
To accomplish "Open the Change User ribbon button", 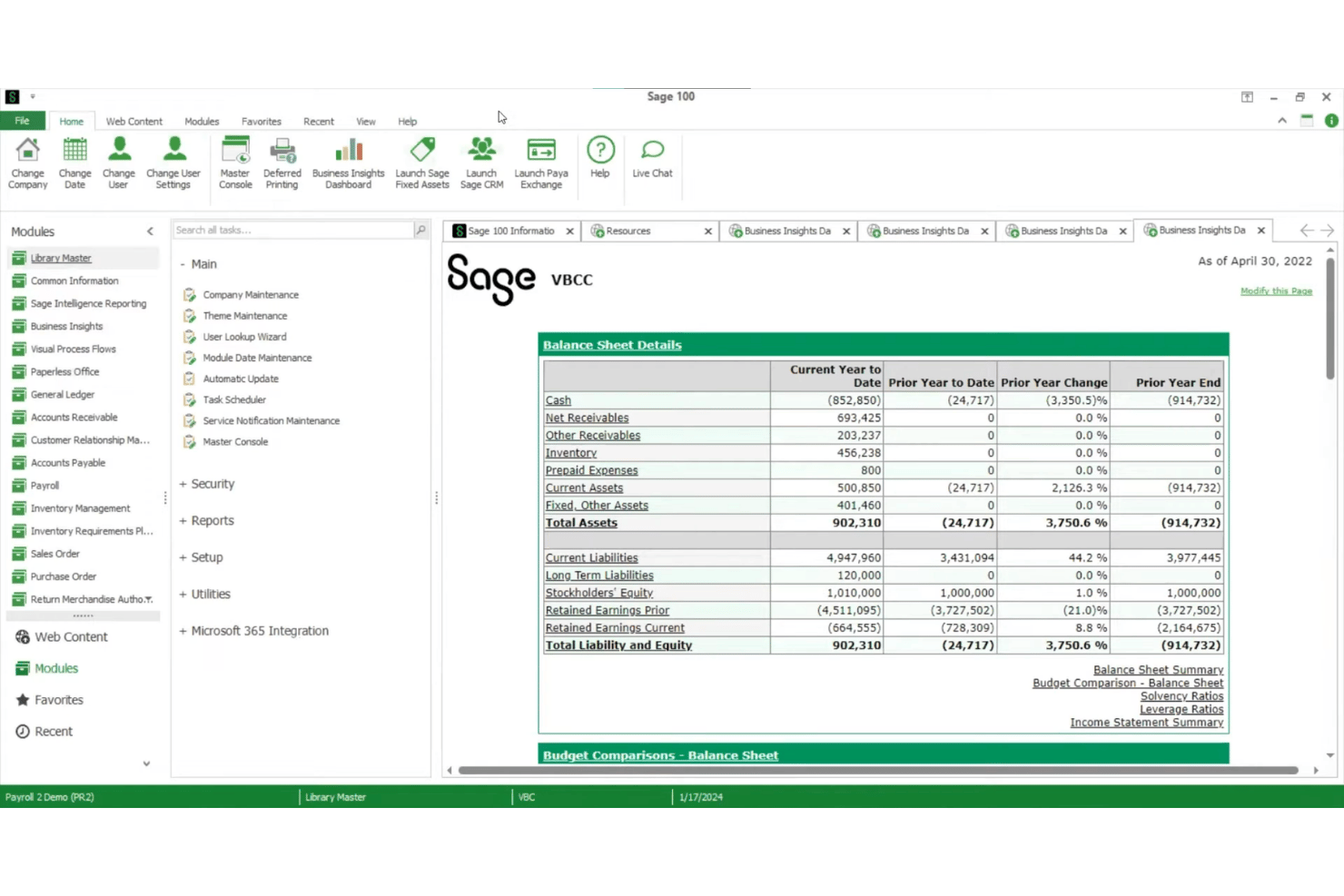I will tap(119, 162).
